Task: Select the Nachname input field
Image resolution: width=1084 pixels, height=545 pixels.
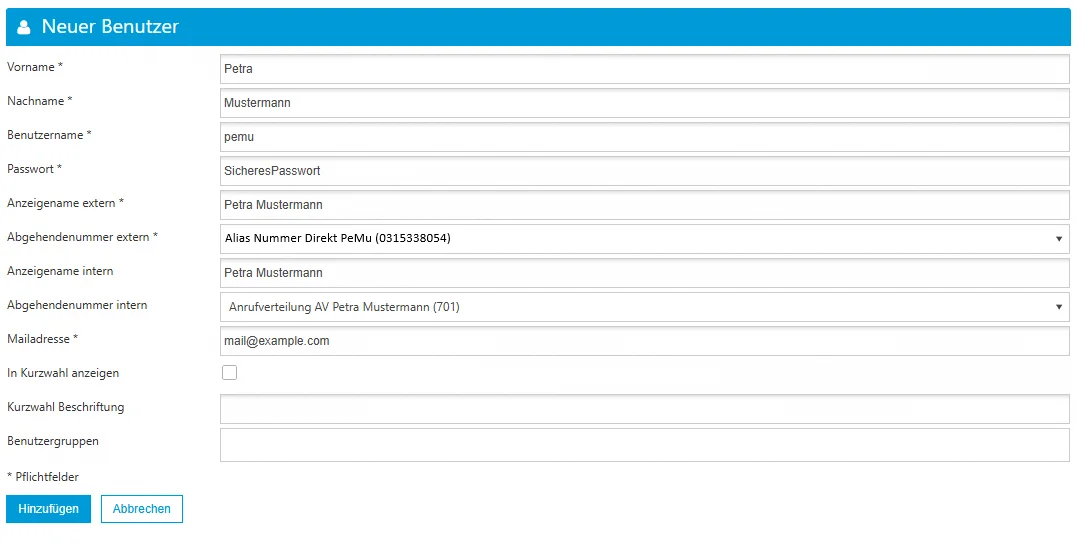Action: (x=644, y=103)
